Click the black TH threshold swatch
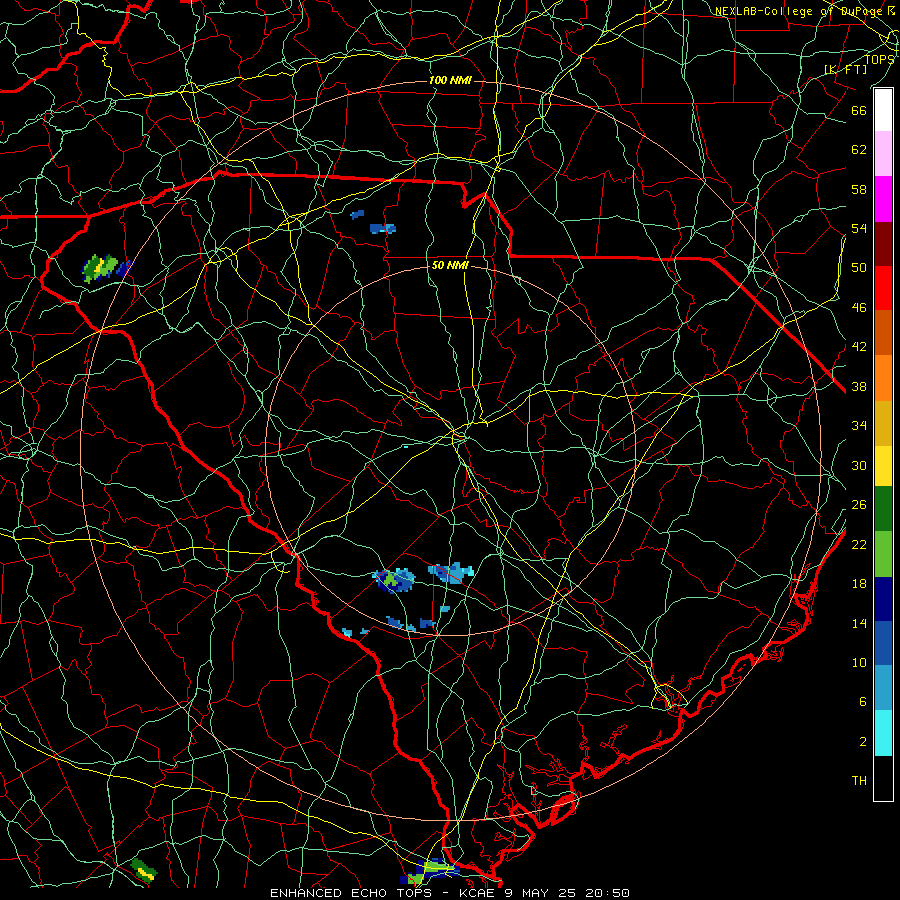The image size is (900, 900). [x=883, y=778]
